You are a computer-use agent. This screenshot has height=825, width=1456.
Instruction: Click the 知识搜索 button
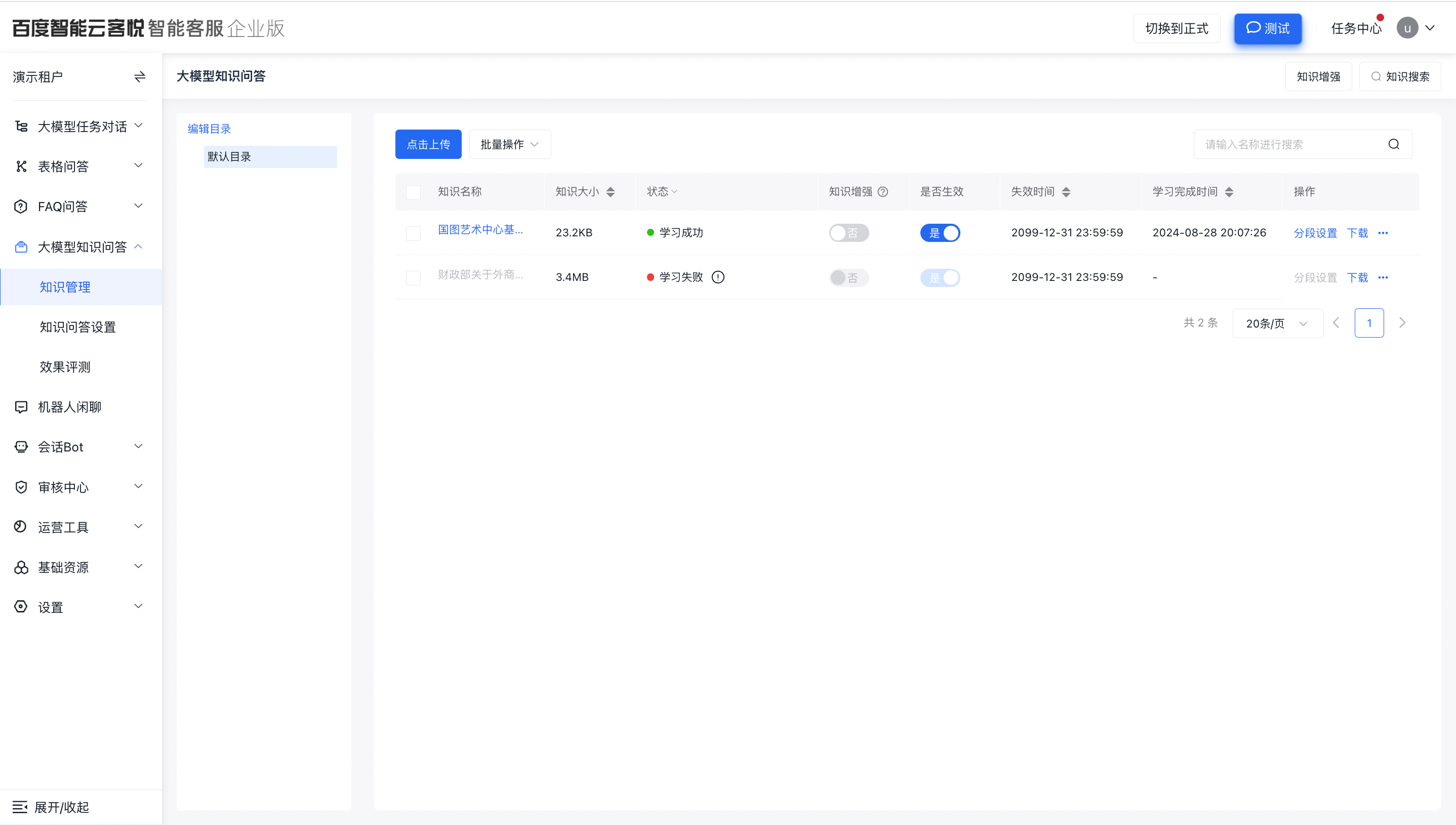point(1400,76)
